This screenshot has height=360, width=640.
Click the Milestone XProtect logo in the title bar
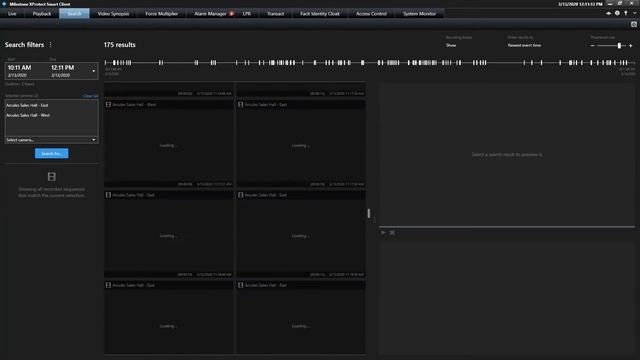4,4
